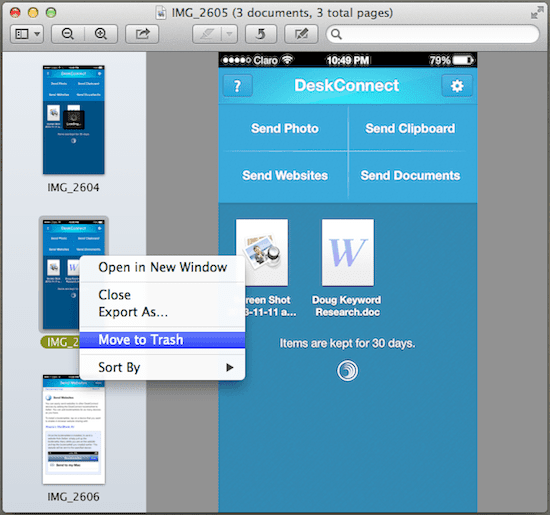Image resolution: width=550 pixels, height=515 pixels.
Task: Click the DeskConnect title text
Action: [347, 85]
